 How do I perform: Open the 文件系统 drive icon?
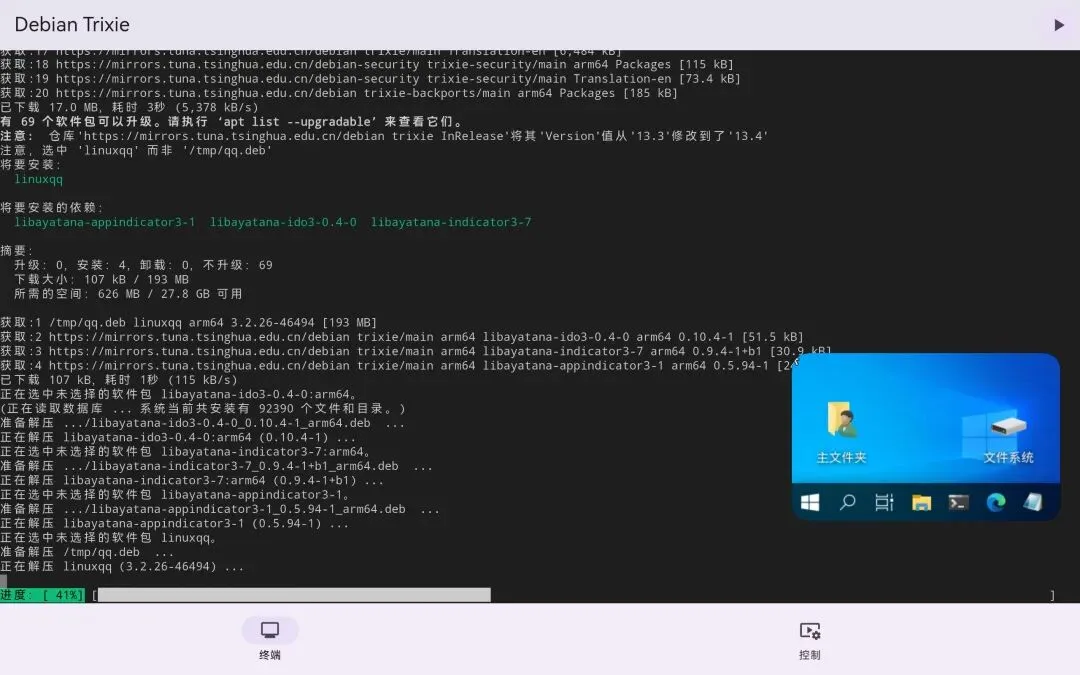[x=1008, y=437]
